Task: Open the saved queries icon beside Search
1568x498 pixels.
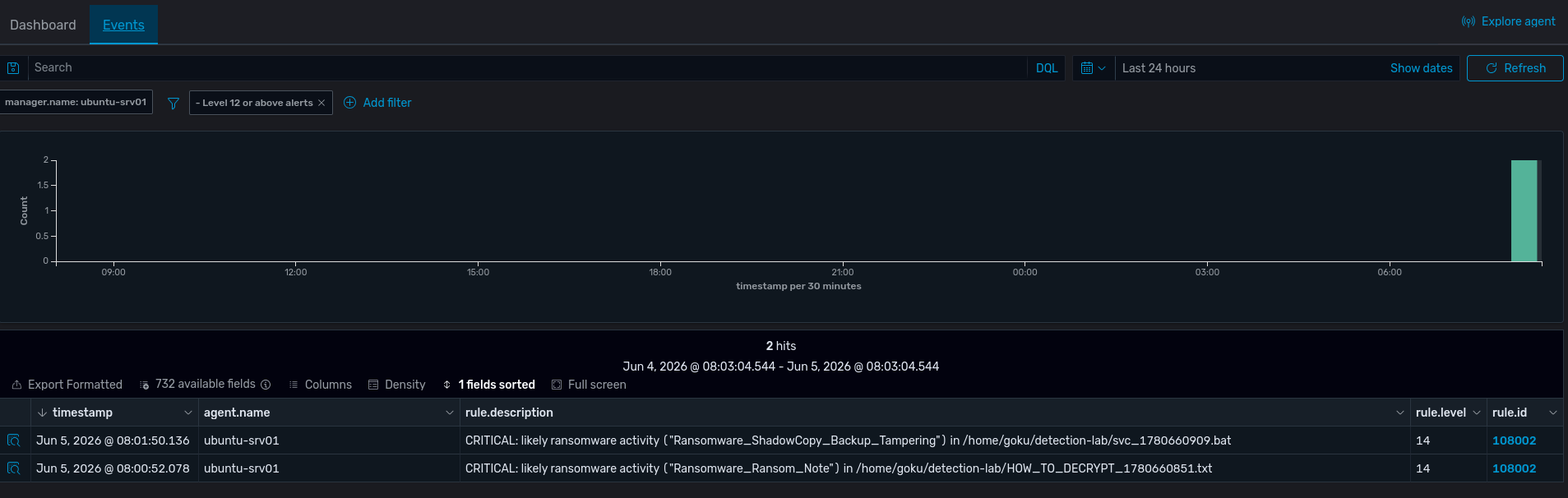Action: click(x=13, y=68)
